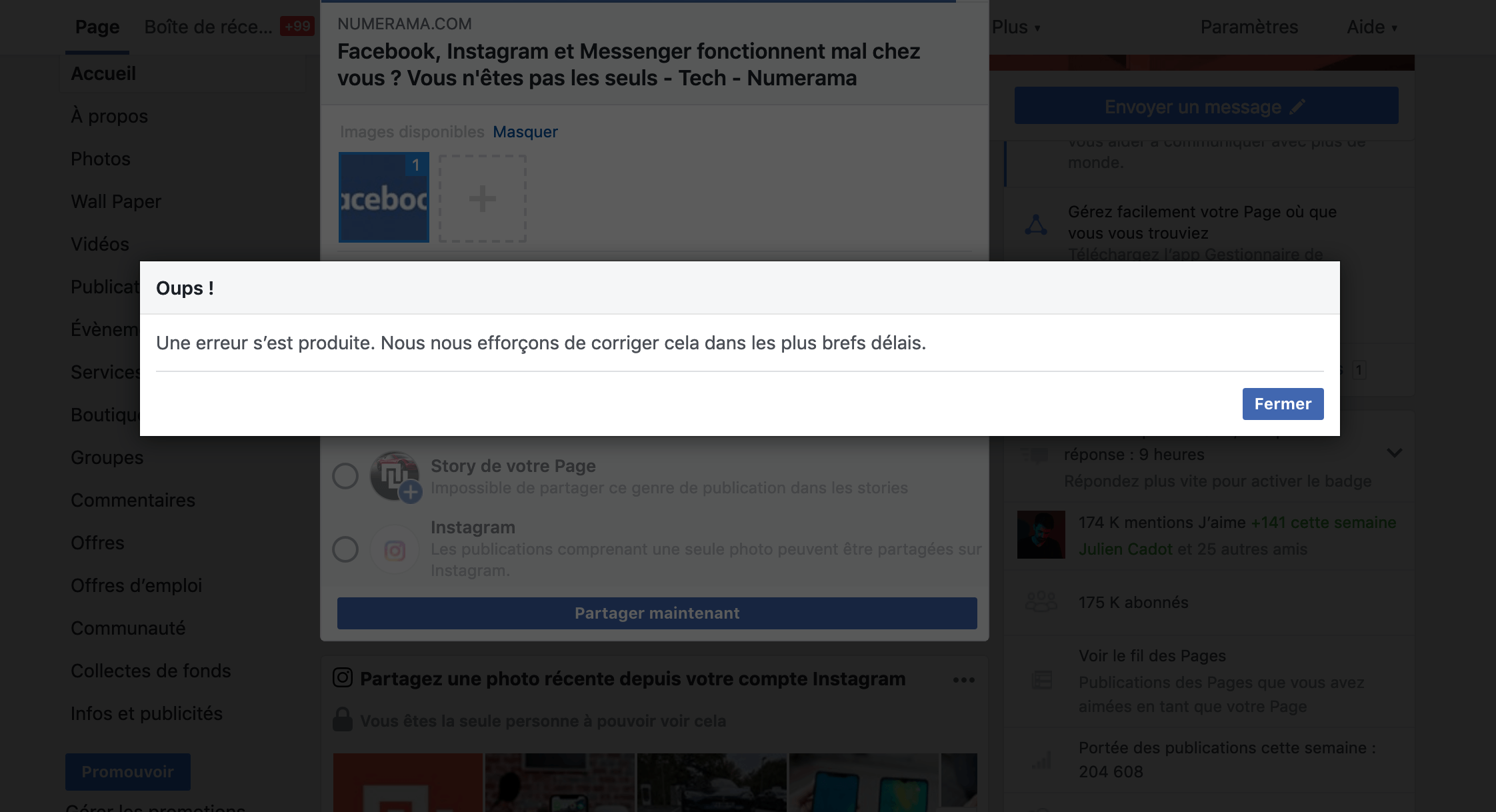Click the Instagram icon beside Partagez une photo
Image resolution: width=1496 pixels, height=812 pixels.
click(x=343, y=678)
